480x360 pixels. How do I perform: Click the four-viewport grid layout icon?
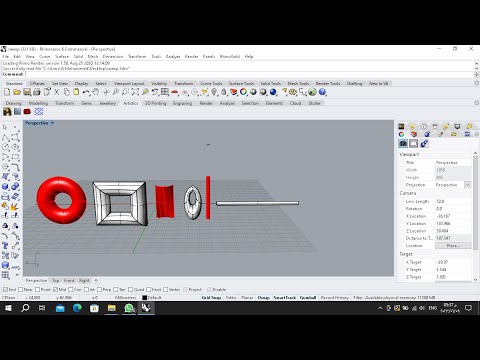coord(165,92)
